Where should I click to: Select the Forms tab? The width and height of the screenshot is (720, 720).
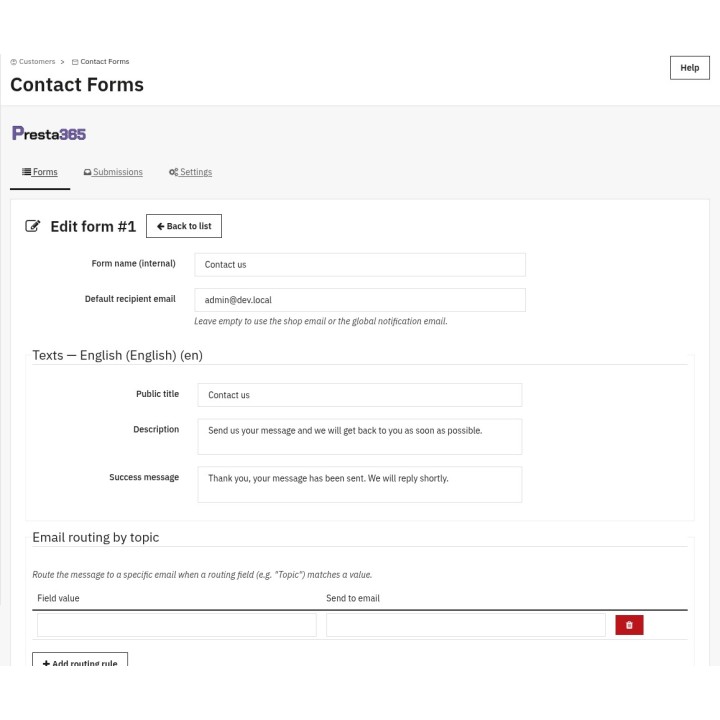(40, 172)
